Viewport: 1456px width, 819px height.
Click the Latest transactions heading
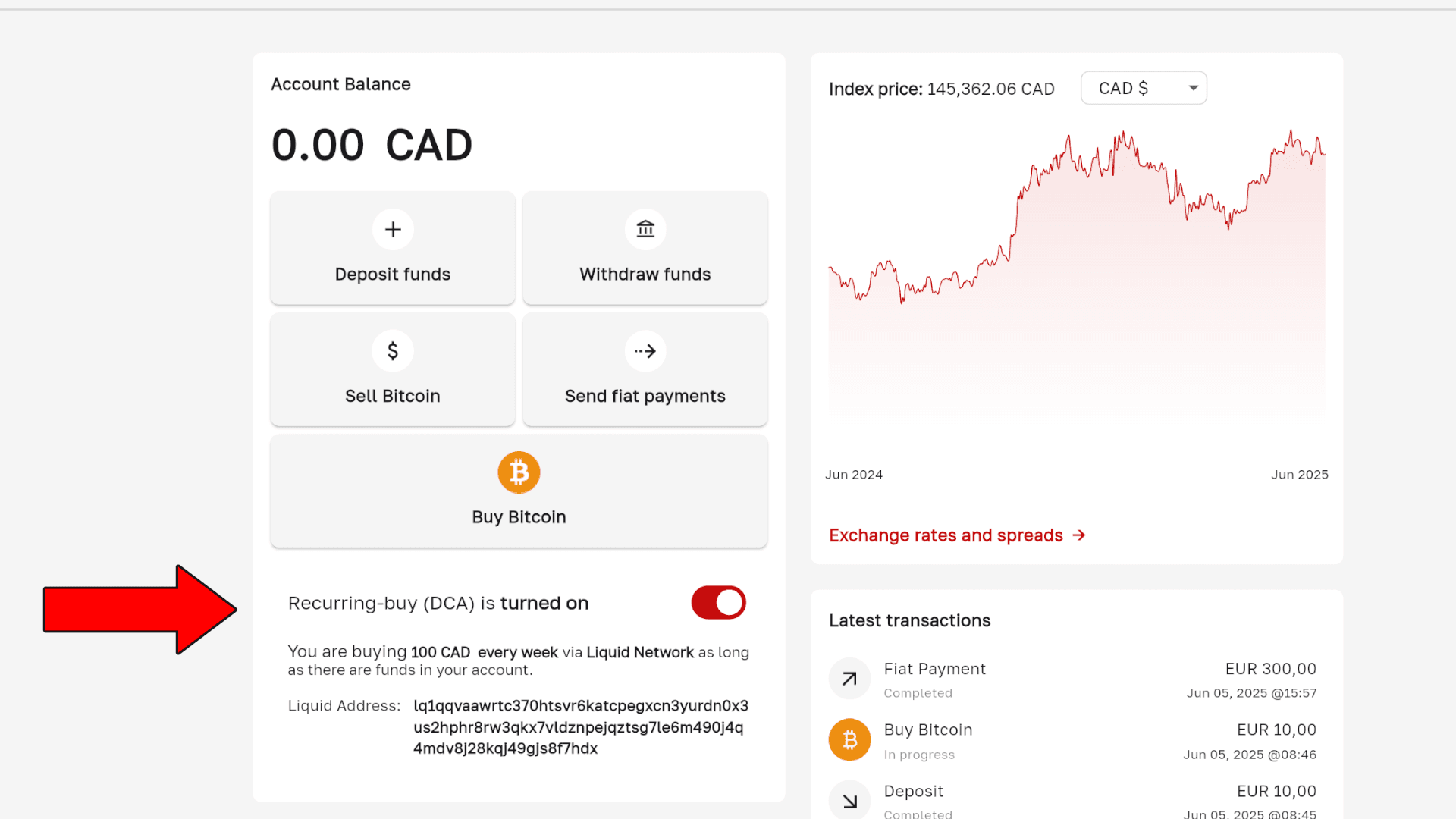click(909, 620)
